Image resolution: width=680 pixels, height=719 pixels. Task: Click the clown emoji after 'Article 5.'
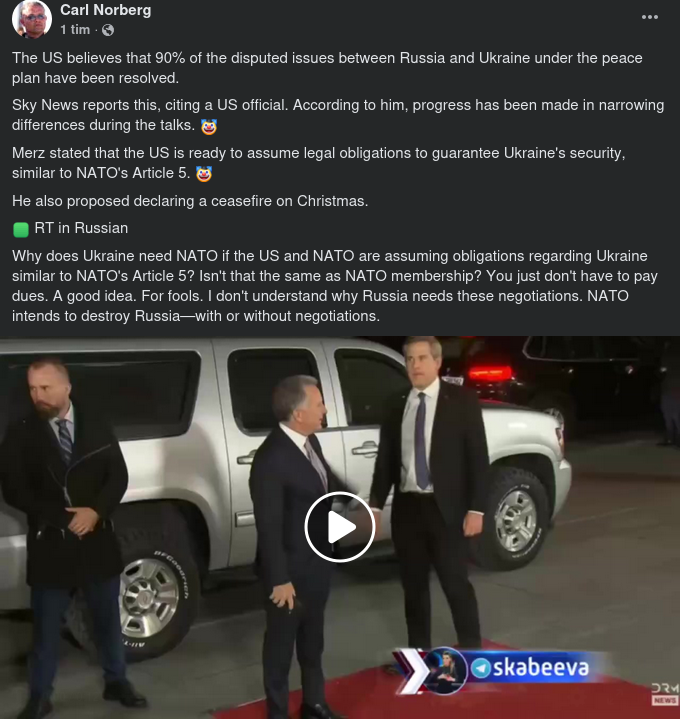[x=204, y=174]
